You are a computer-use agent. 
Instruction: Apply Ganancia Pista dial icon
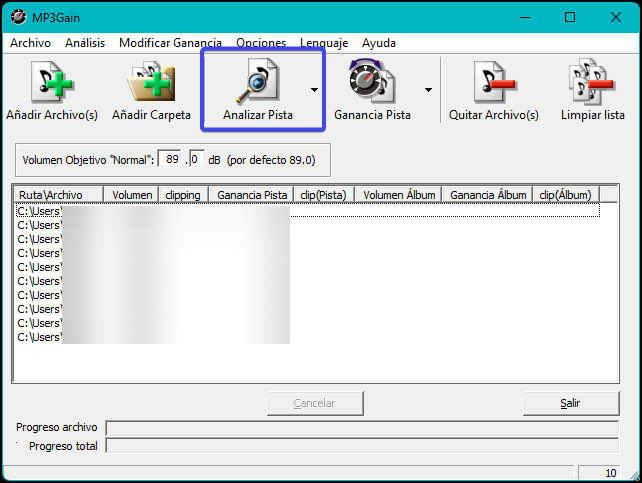point(372,80)
